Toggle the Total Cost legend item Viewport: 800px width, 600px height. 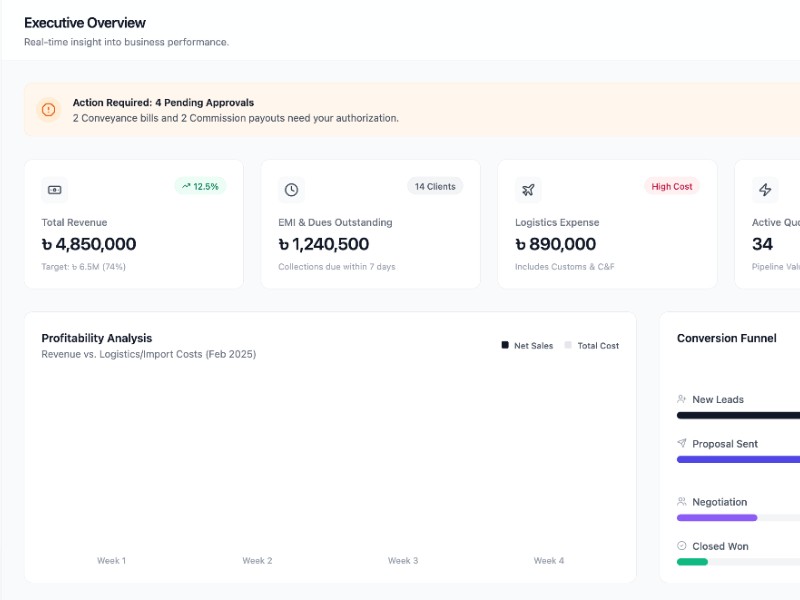coord(590,346)
